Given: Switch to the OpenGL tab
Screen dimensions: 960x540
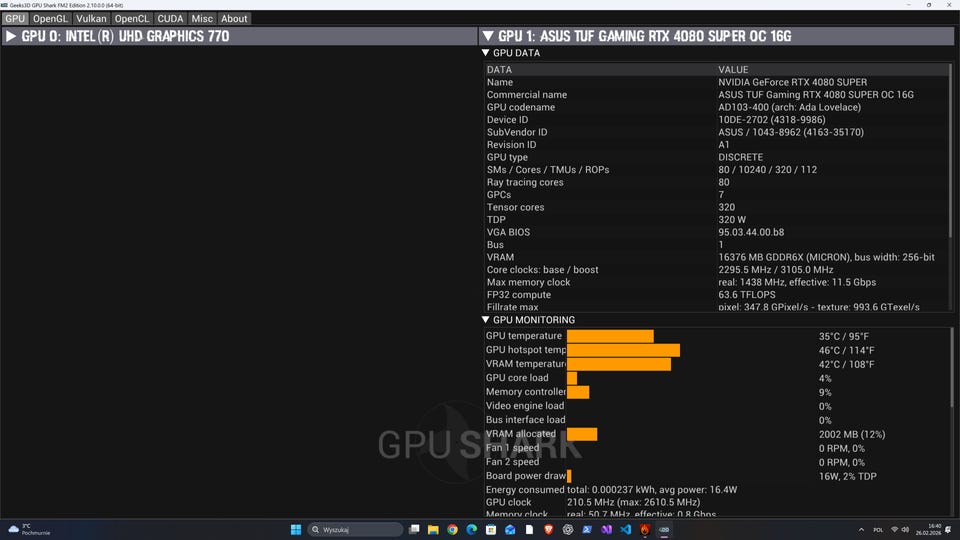Looking at the screenshot, I should coord(50,18).
